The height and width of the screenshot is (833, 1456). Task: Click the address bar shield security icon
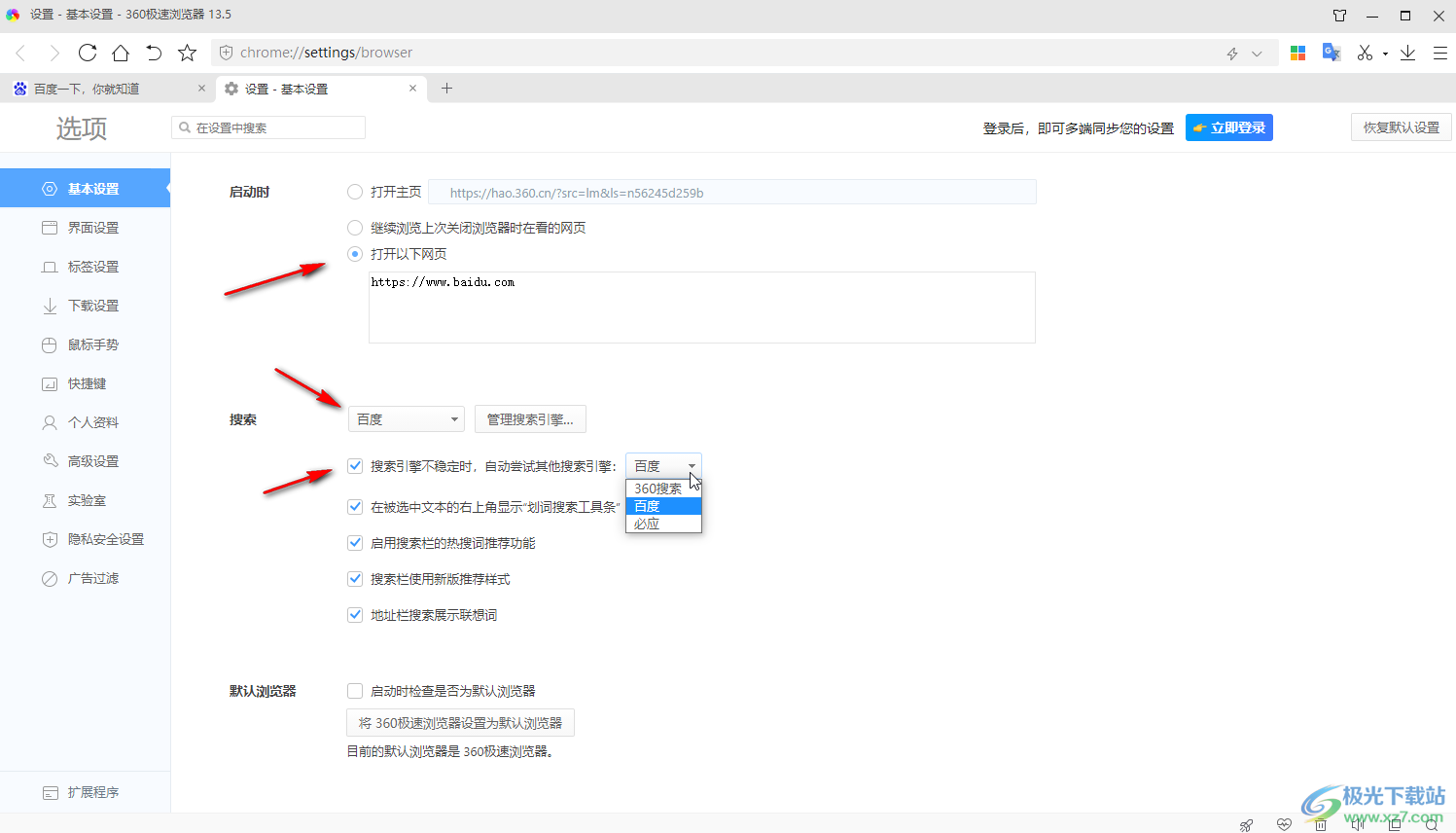(226, 53)
